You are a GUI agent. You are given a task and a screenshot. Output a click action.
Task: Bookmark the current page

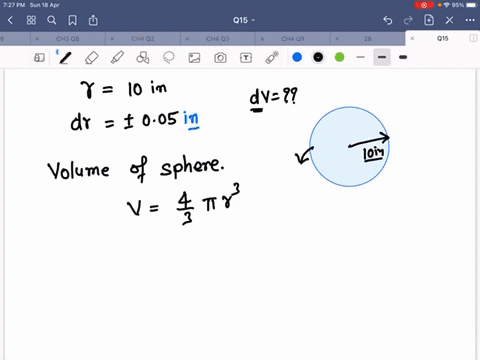72,20
